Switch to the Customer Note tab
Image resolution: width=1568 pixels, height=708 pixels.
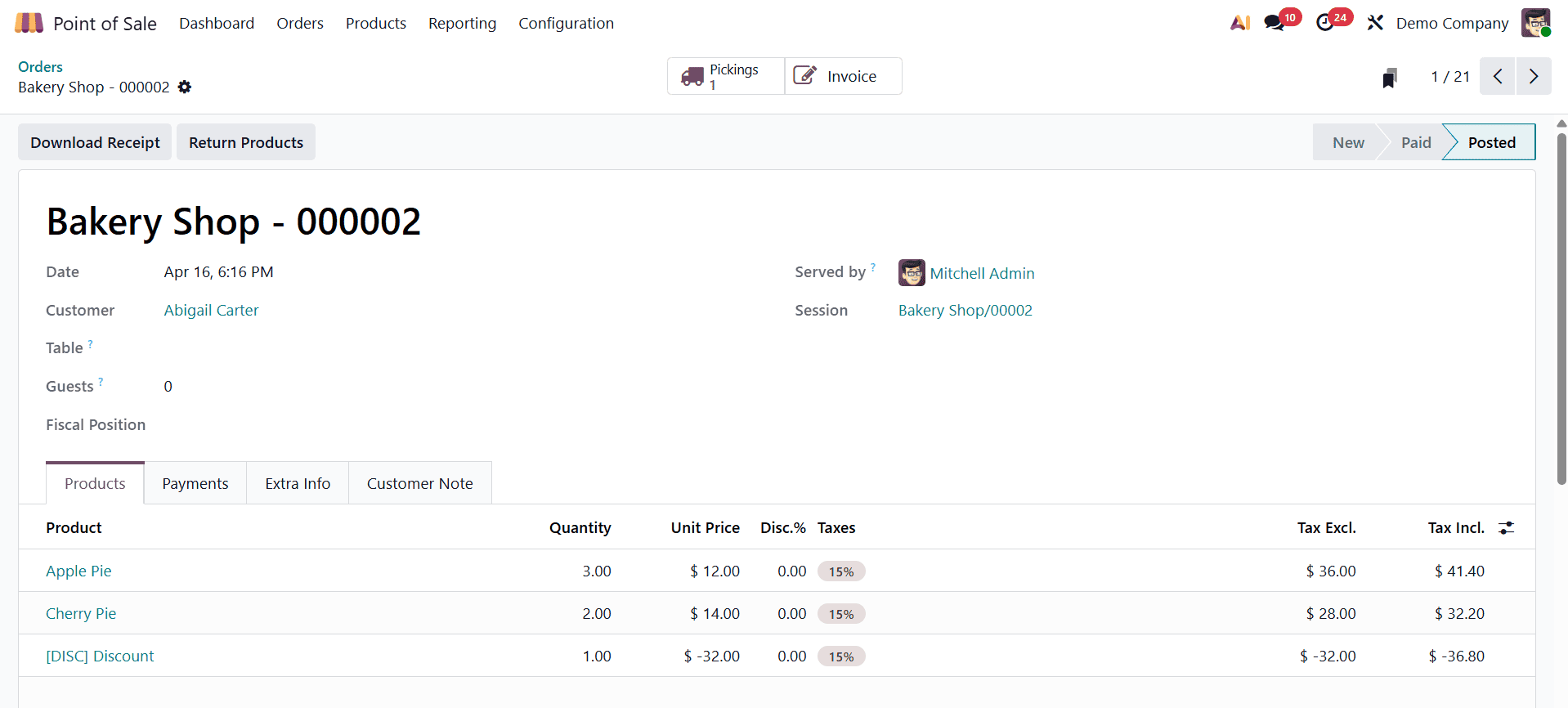pos(419,483)
